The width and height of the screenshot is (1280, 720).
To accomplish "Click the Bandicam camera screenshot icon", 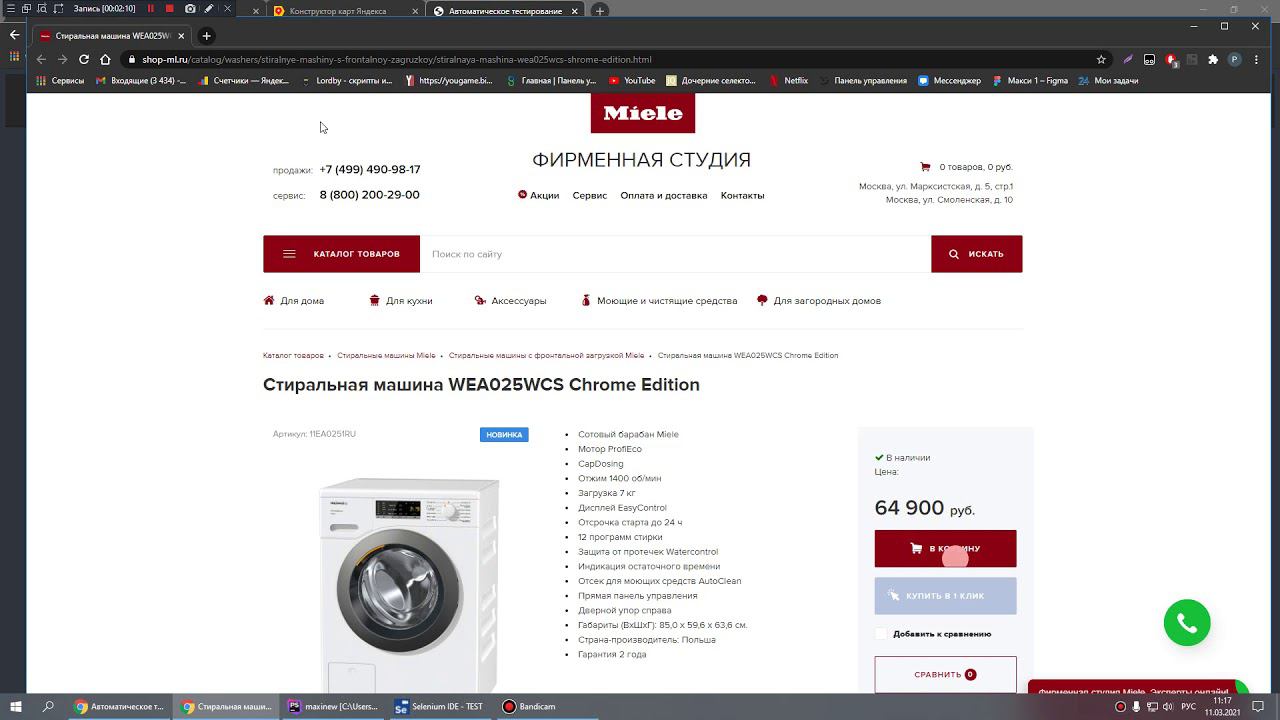I will pos(190,9).
